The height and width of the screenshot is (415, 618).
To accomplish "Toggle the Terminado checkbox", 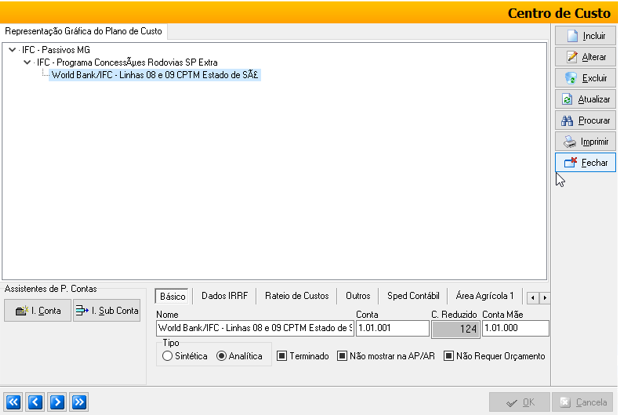I will 283,356.
